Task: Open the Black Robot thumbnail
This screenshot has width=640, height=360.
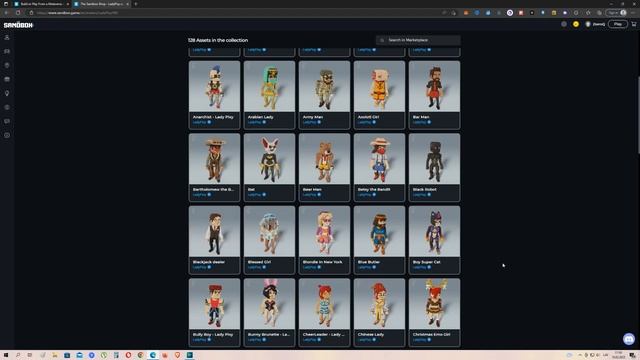Action: [434, 159]
